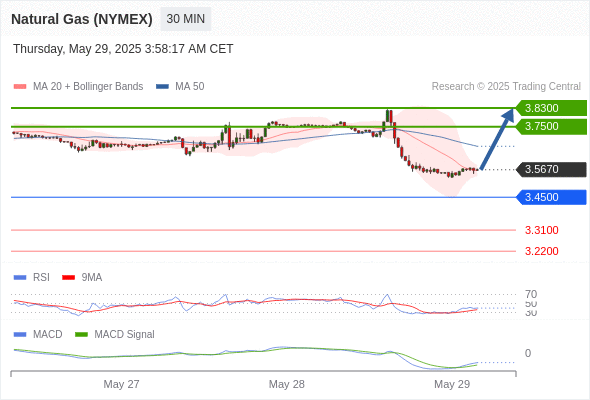
Task: Click the 3.3100 red support label
Action: coord(541,230)
